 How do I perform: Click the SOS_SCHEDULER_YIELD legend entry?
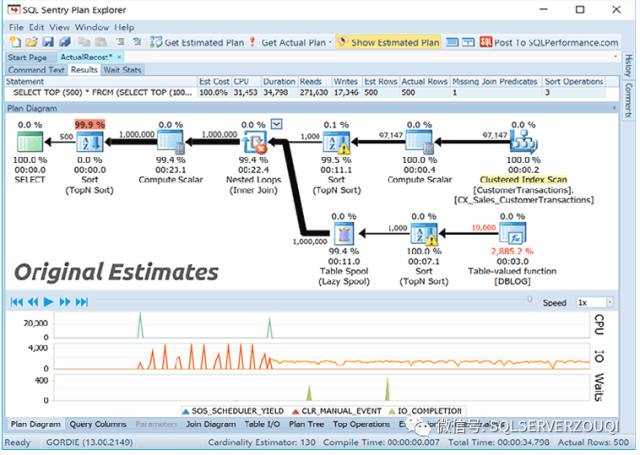point(233,411)
